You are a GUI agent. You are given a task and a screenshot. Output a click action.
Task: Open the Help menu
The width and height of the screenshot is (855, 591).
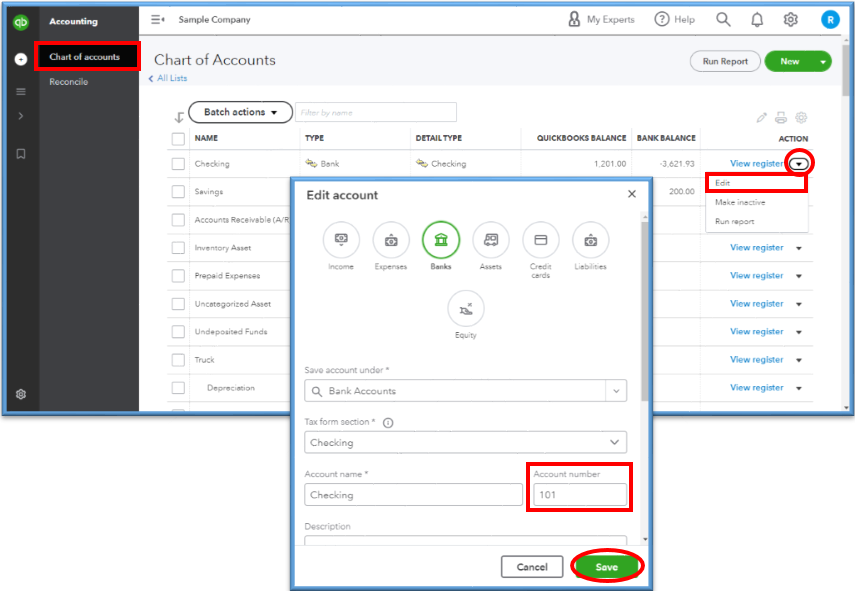pyautogui.click(x=675, y=20)
